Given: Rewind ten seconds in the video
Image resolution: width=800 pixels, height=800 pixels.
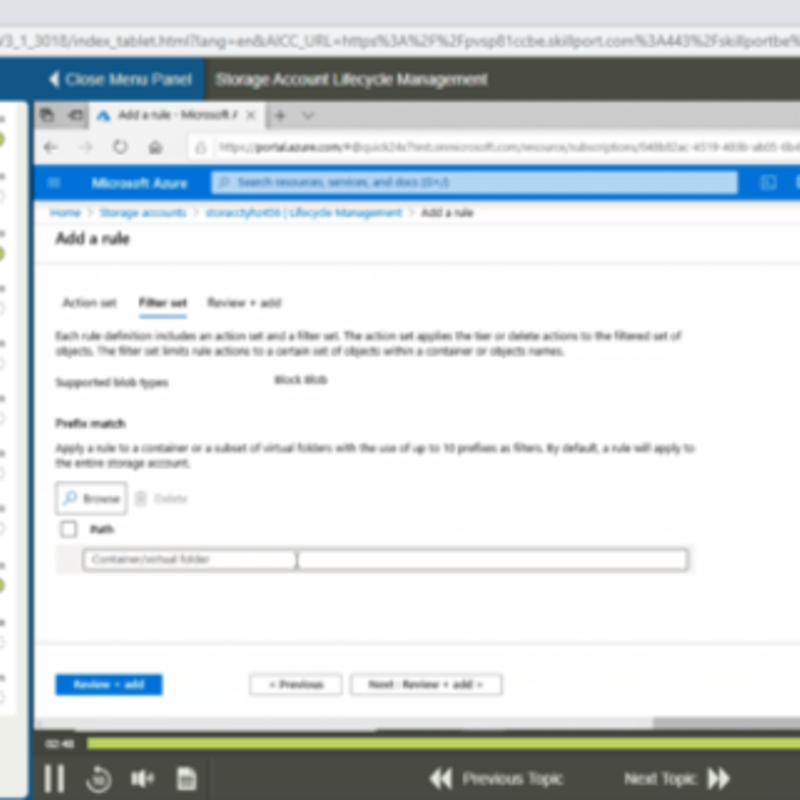Looking at the screenshot, I should coord(99,779).
